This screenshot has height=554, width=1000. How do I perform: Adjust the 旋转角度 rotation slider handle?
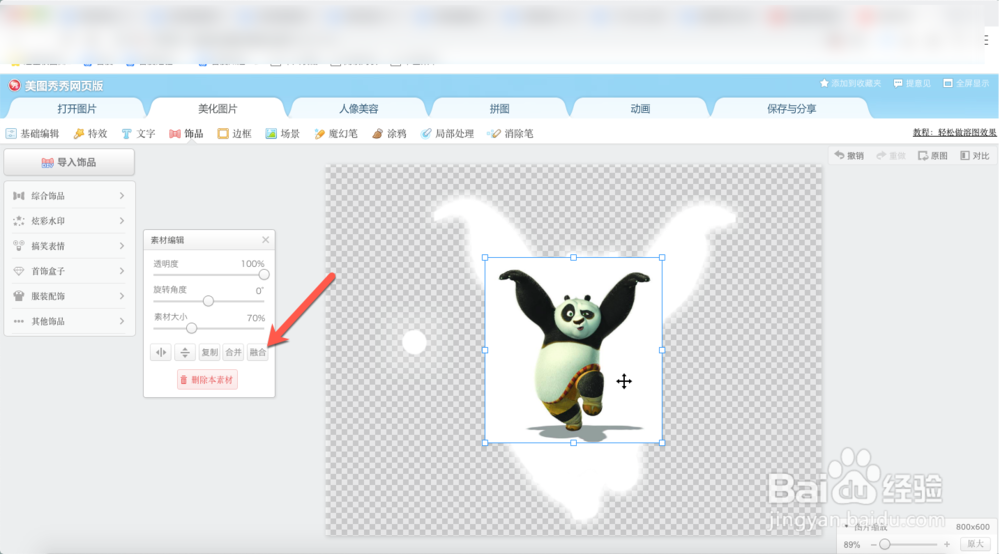[x=208, y=301]
